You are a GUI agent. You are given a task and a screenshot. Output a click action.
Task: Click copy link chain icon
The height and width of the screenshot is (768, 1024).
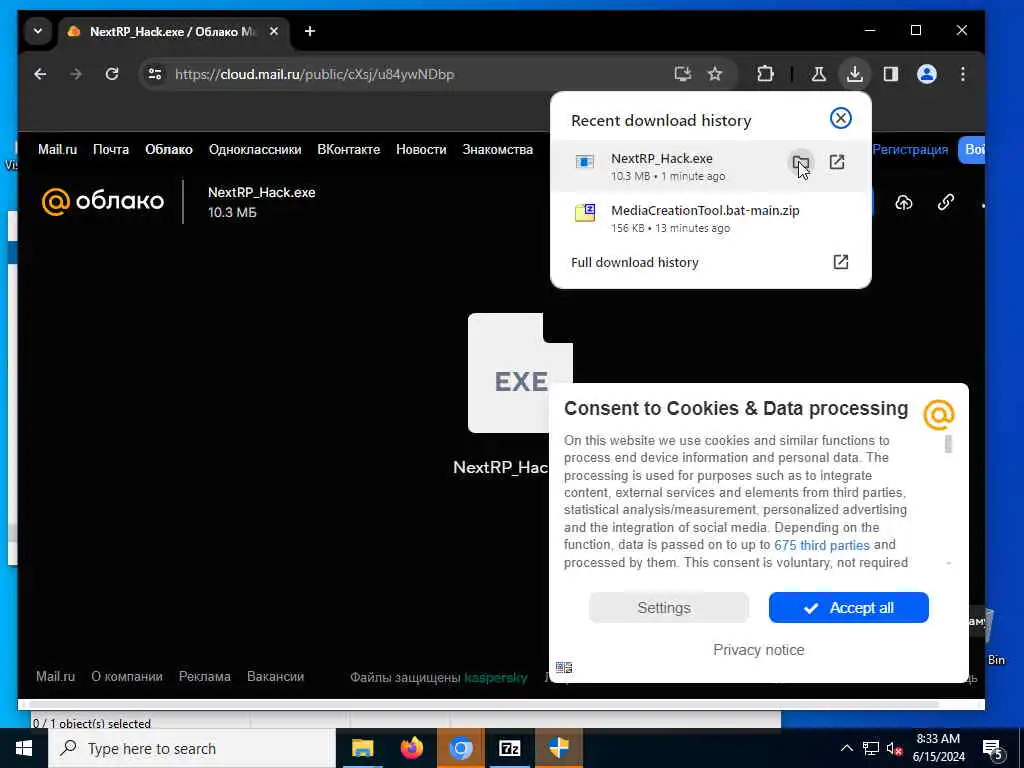[946, 202]
